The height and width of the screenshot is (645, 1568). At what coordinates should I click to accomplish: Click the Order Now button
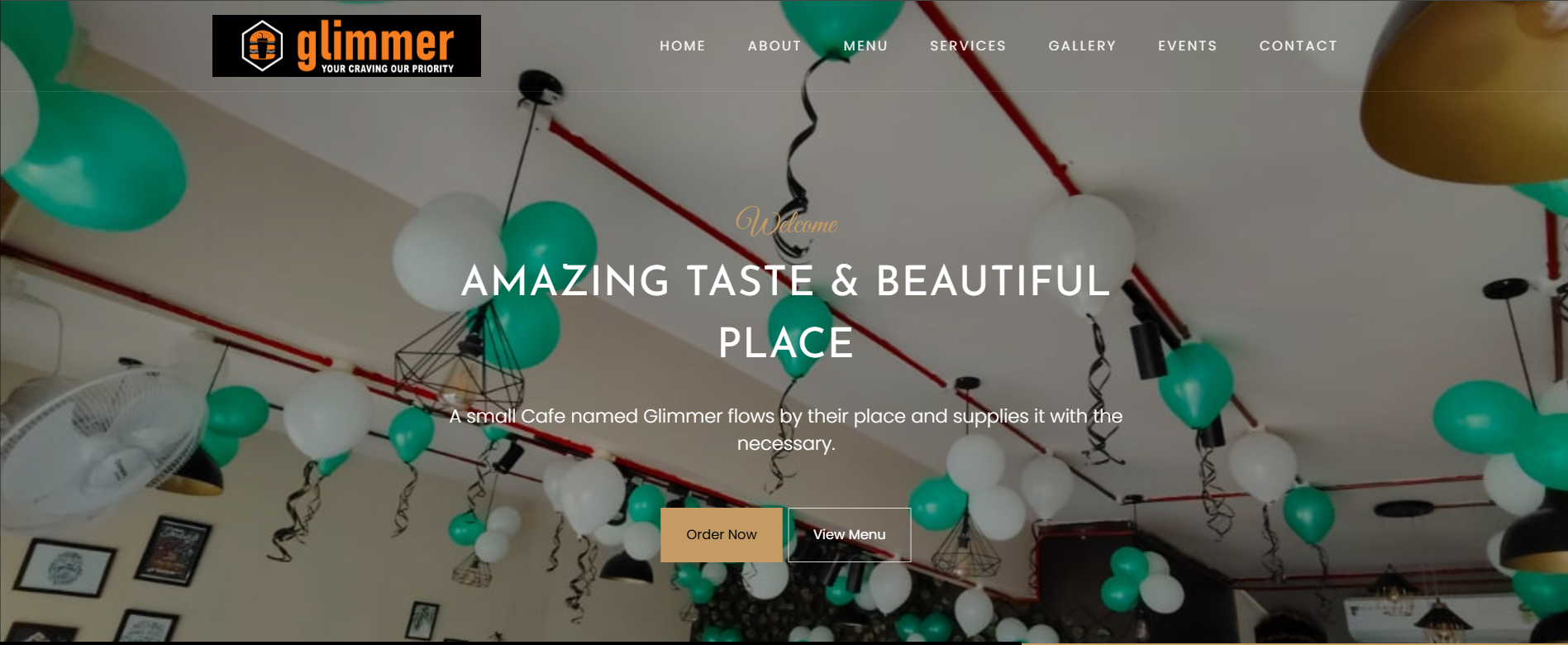[x=722, y=535]
